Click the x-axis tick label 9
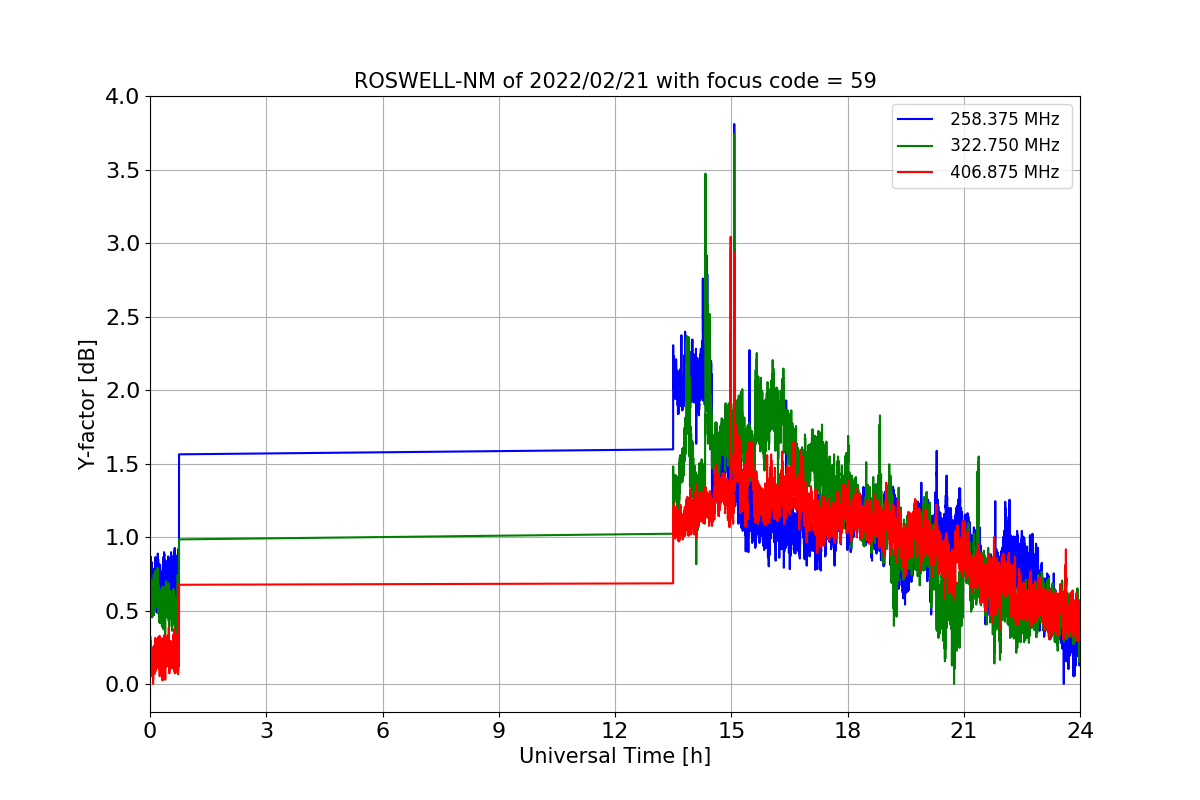1200x800 pixels. pyautogui.click(x=499, y=731)
